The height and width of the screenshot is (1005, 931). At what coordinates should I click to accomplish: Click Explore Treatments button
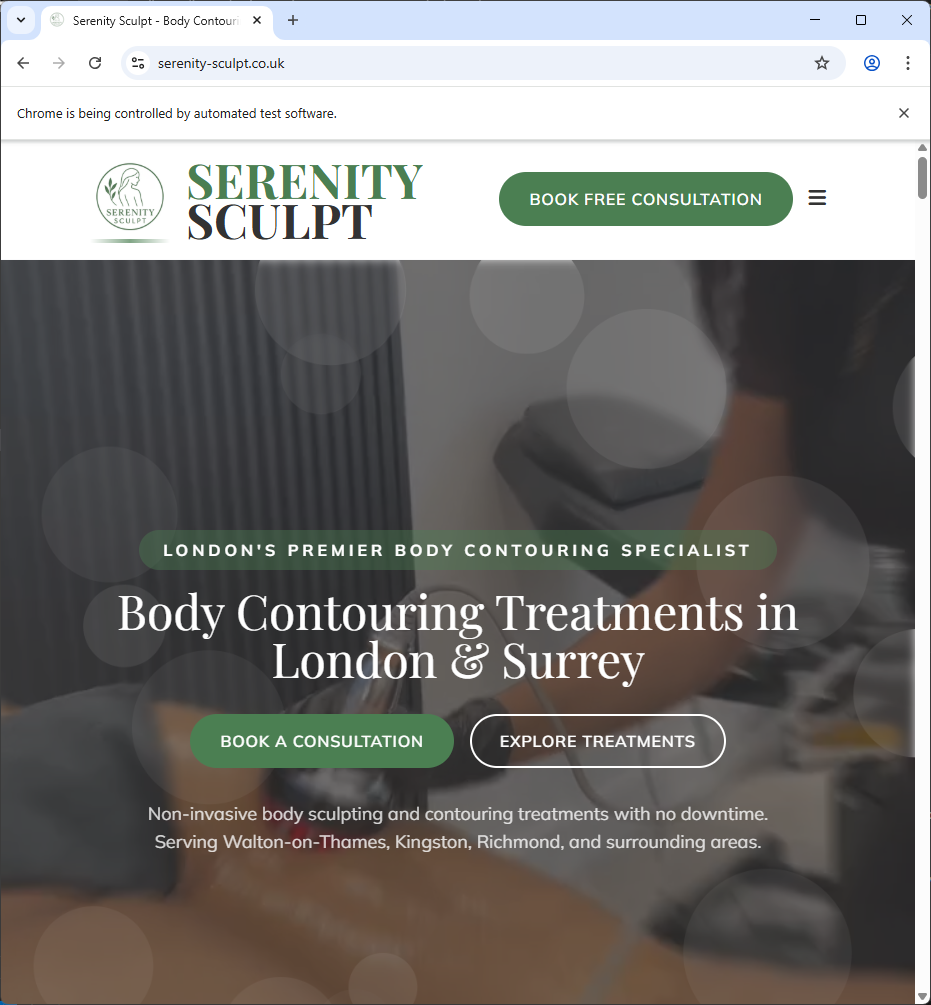[x=597, y=741]
